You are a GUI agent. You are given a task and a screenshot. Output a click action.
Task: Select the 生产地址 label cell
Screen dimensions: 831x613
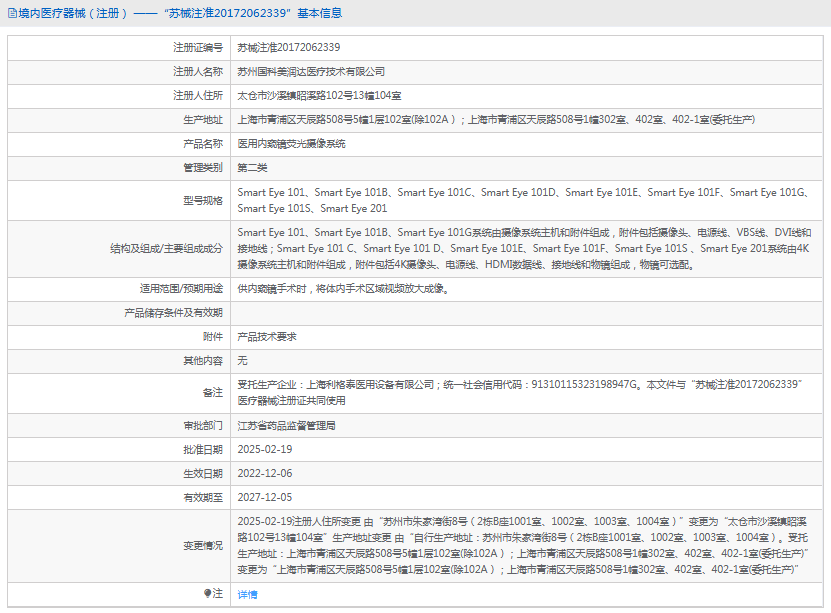tap(119, 120)
